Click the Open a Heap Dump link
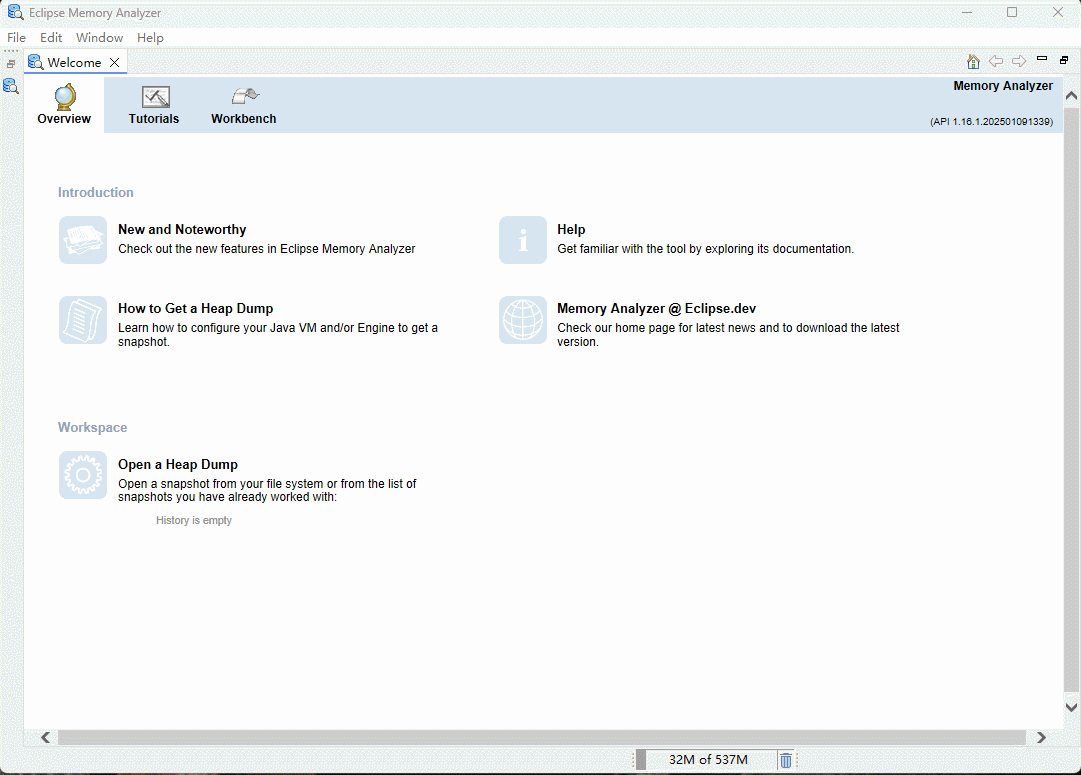The width and height of the screenshot is (1081, 775). click(178, 465)
